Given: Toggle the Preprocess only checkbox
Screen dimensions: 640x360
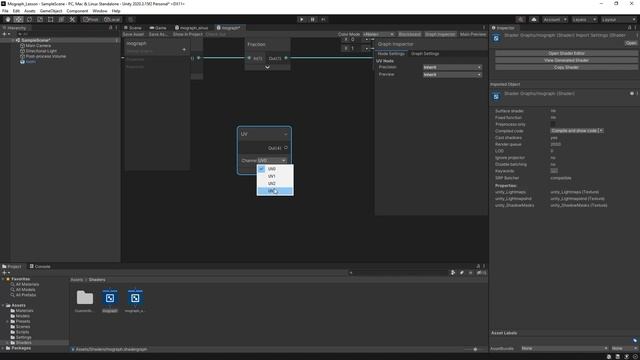Looking at the screenshot, I should pyautogui.click(x=553, y=124).
